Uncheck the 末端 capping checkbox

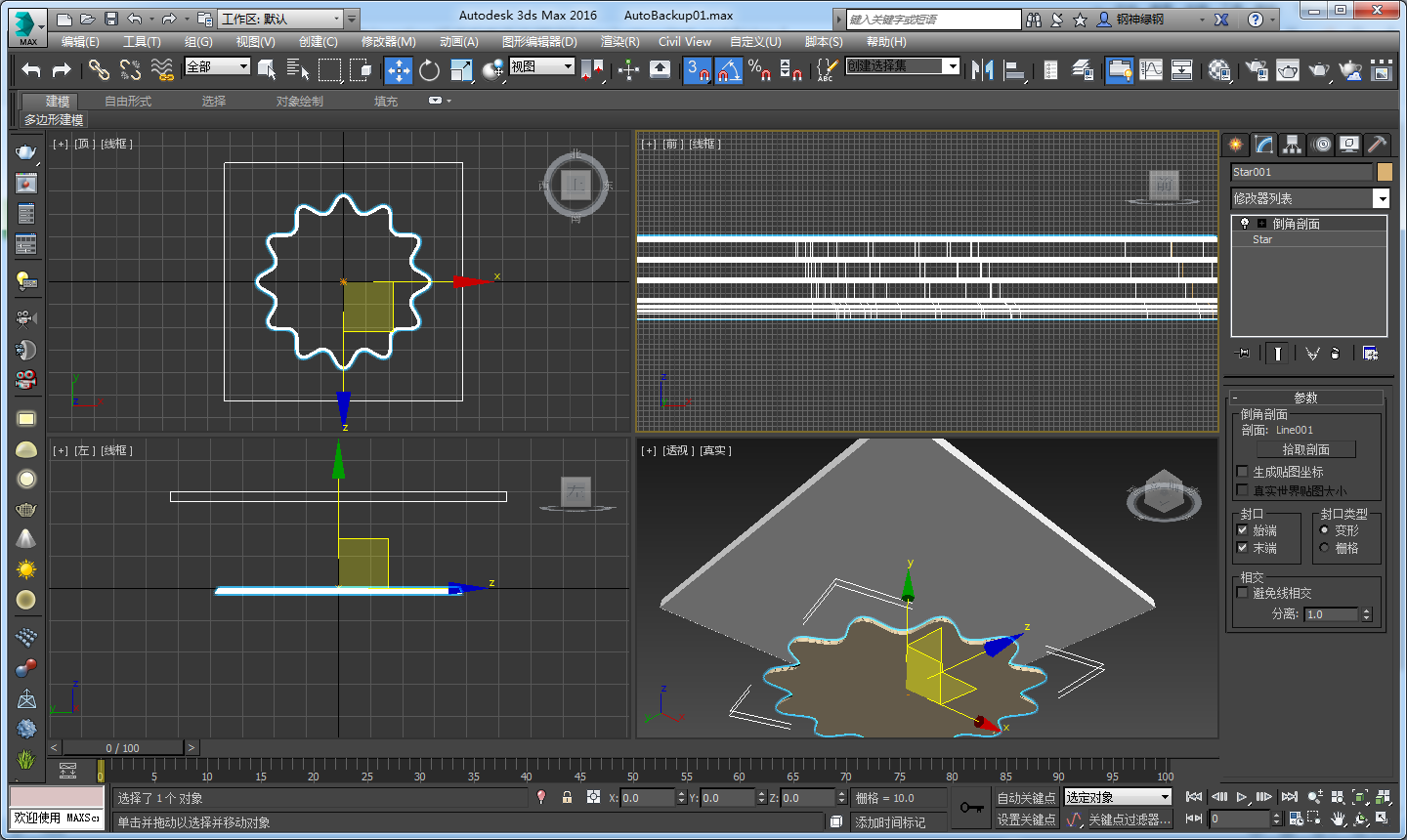click(1243, 548)
